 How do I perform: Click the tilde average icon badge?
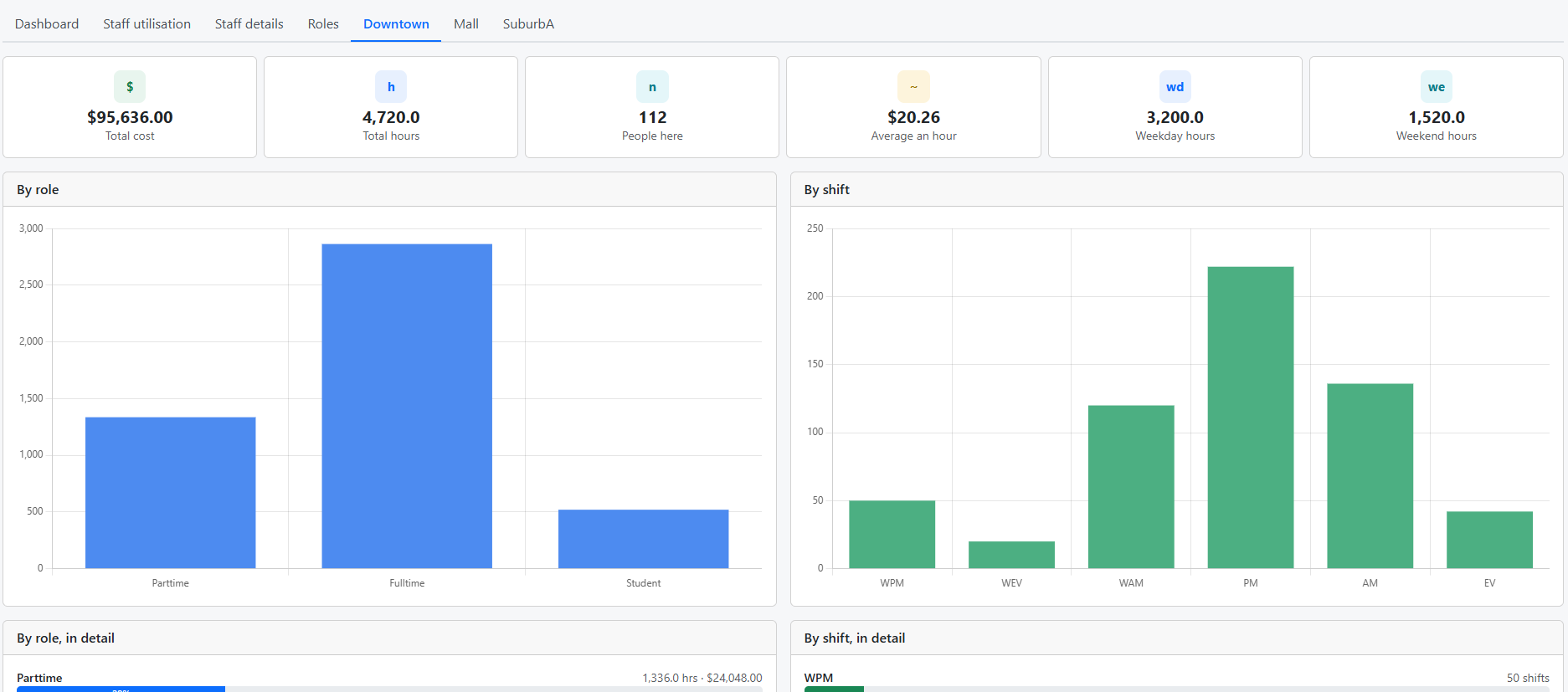click(913, 87)
